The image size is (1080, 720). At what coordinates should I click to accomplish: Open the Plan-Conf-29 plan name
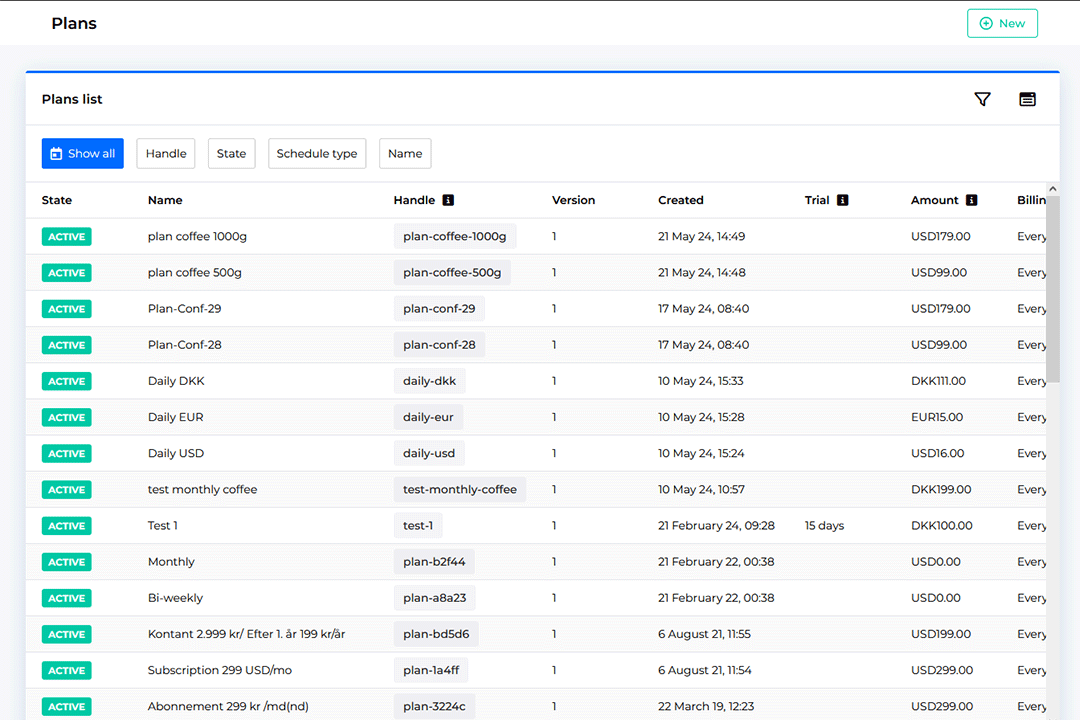coord(185,308)
